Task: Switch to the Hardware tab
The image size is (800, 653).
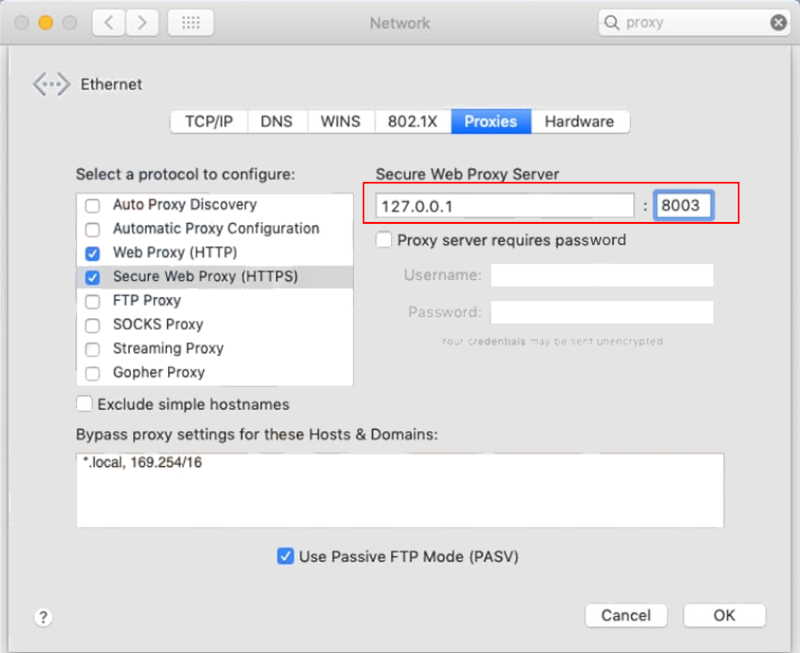Action: click(x=580, y=121)
